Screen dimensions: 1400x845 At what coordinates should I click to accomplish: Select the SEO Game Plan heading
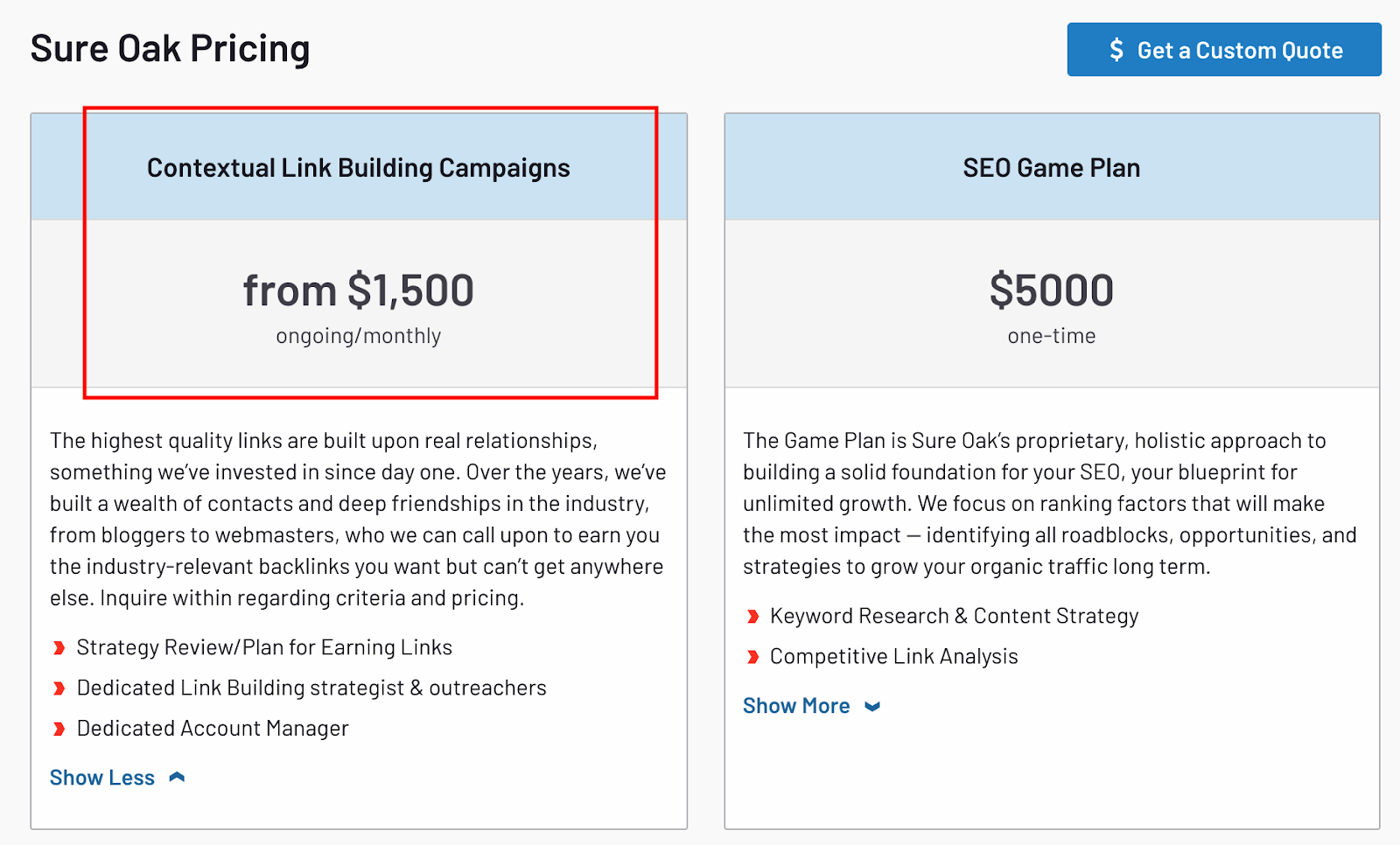(x=1051, y=168)
